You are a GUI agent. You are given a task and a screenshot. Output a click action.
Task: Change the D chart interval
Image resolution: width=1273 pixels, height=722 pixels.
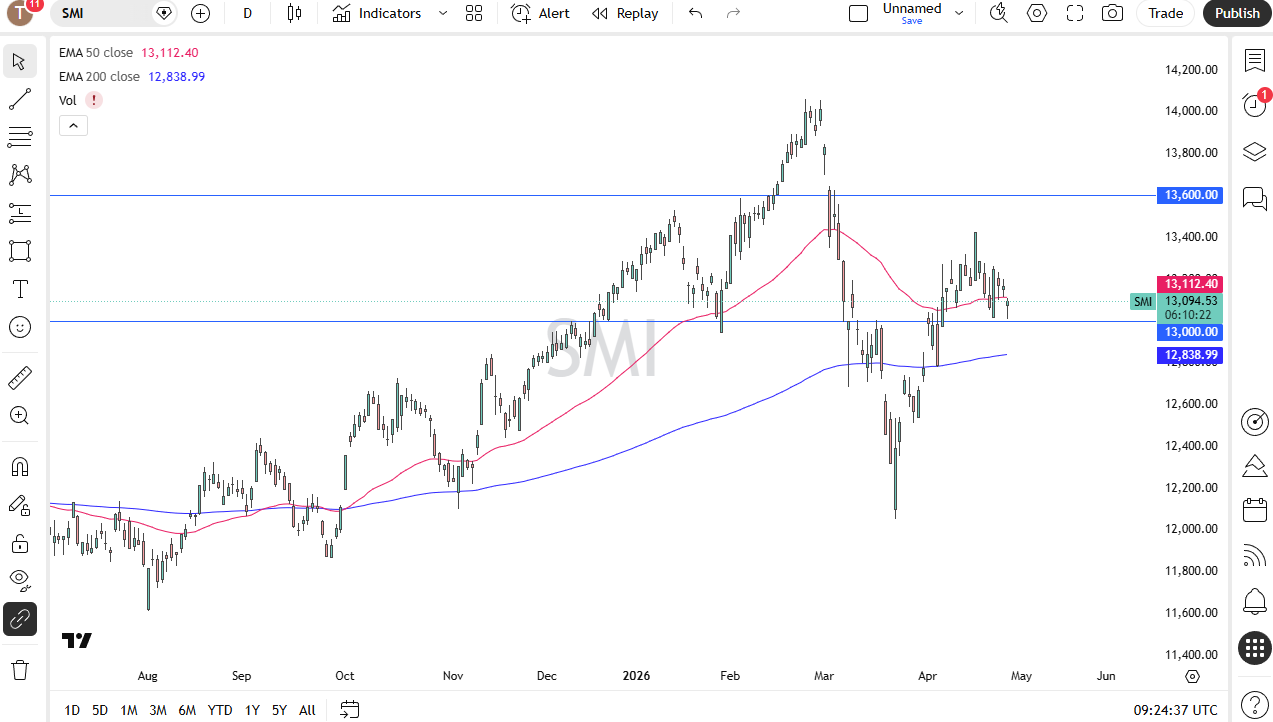[248, 13]
